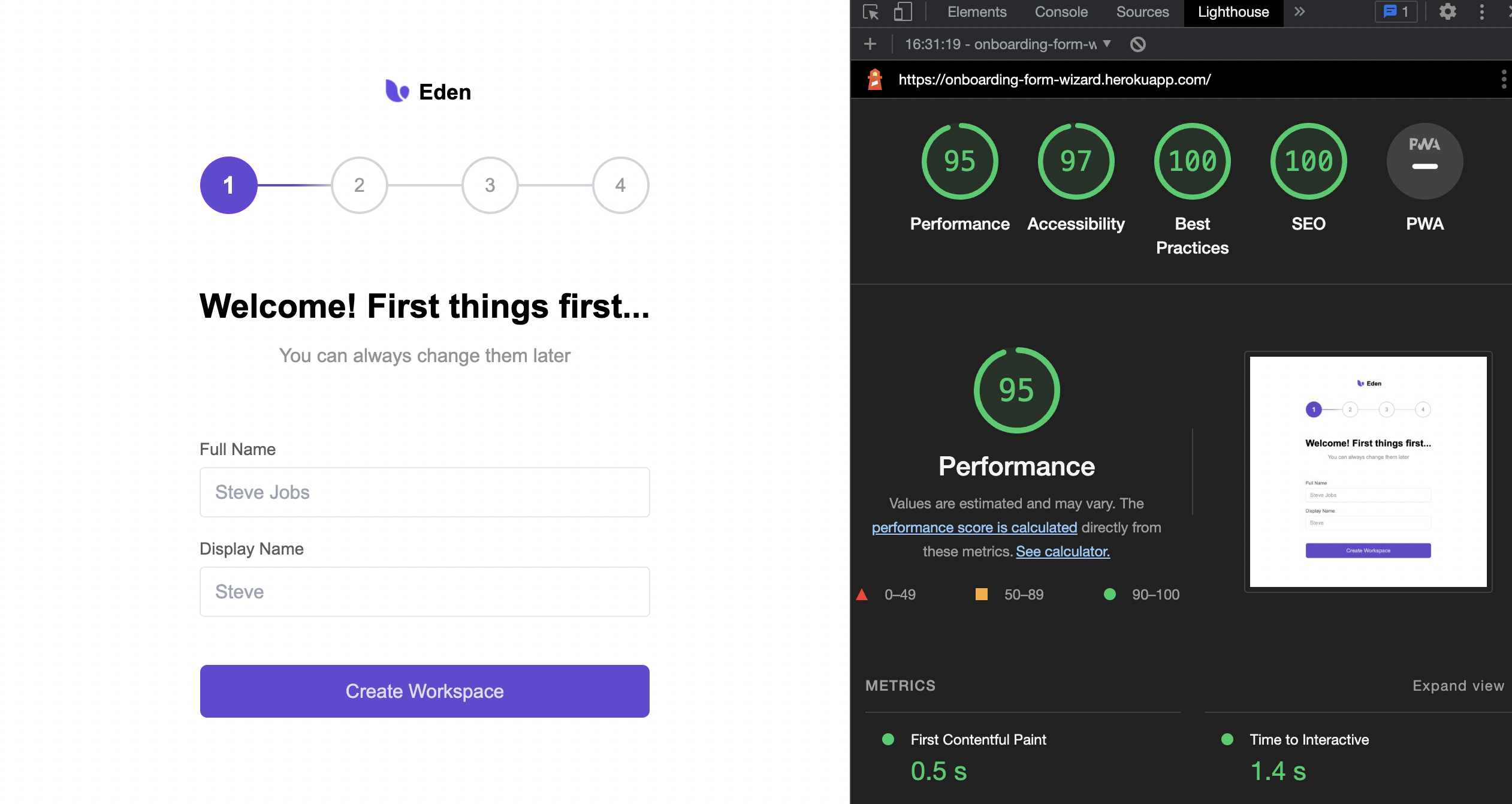1512x804 pixels.
Task: Switch to the Console tab
Action: 1060,12
